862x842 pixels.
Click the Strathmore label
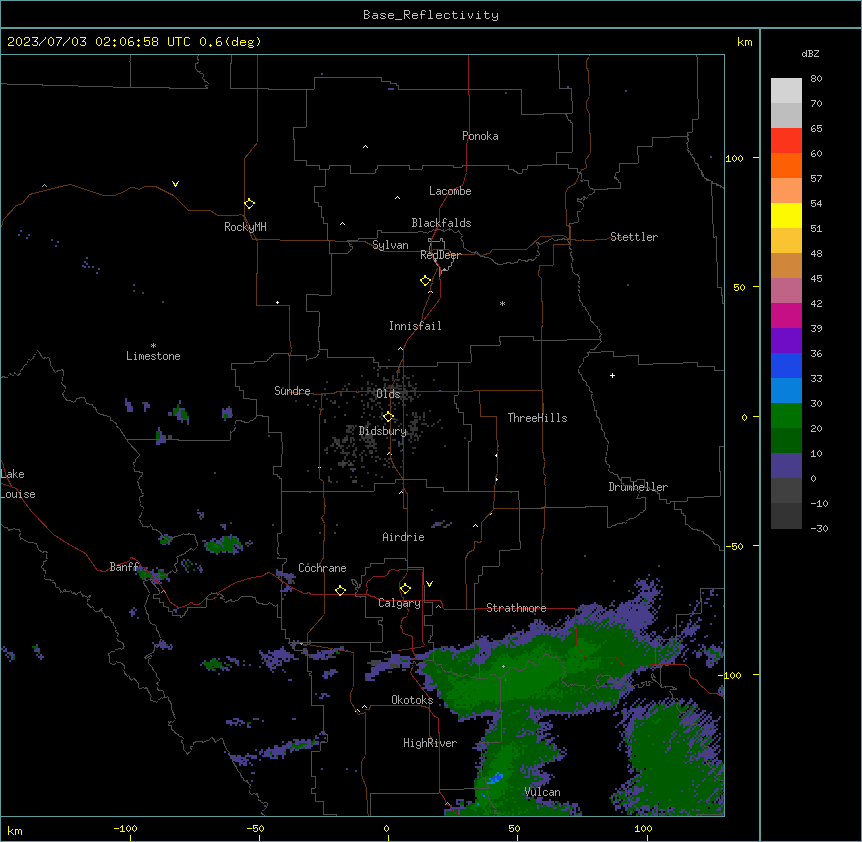coord(516,608)
